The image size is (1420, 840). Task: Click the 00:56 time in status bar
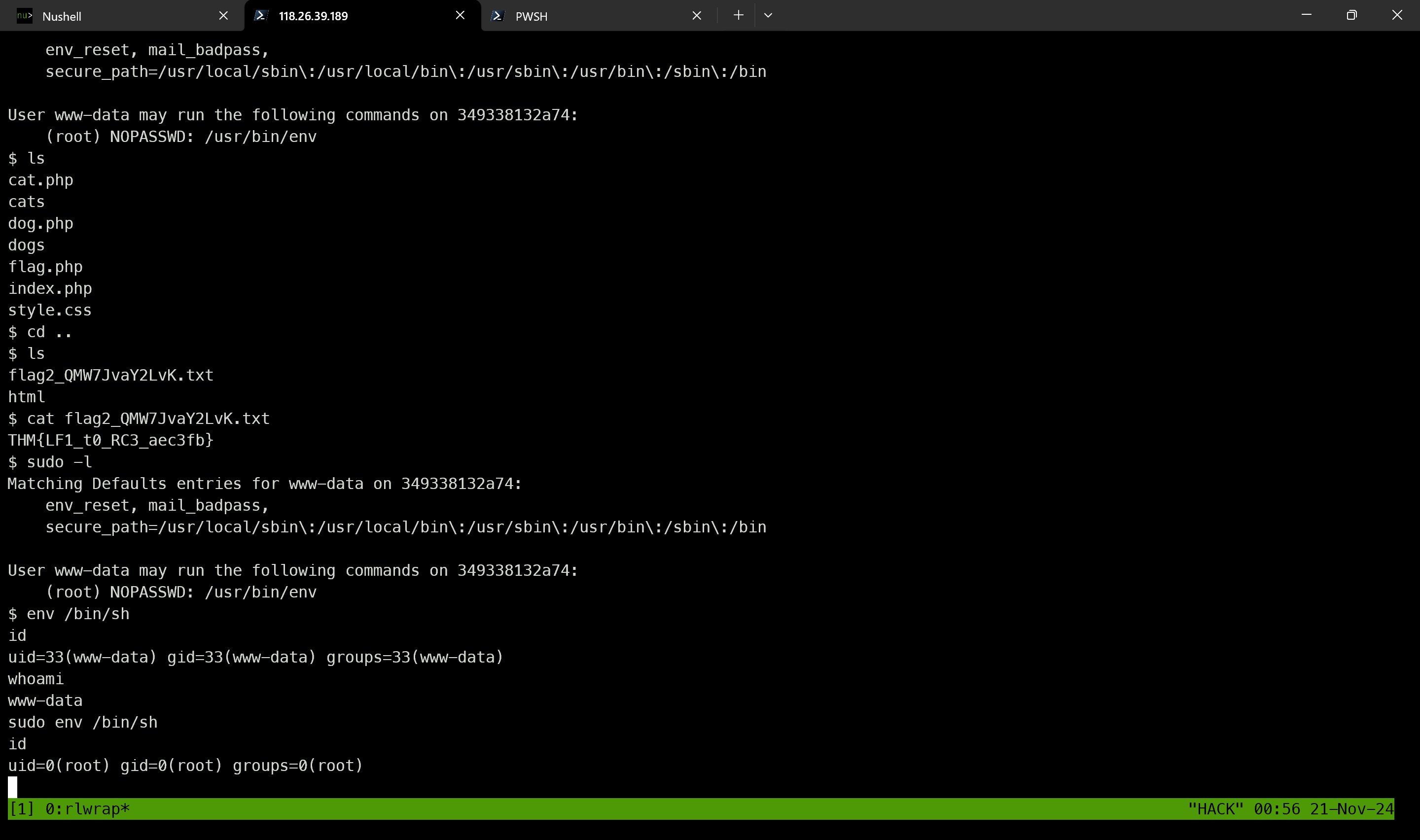click(1277, 809)
